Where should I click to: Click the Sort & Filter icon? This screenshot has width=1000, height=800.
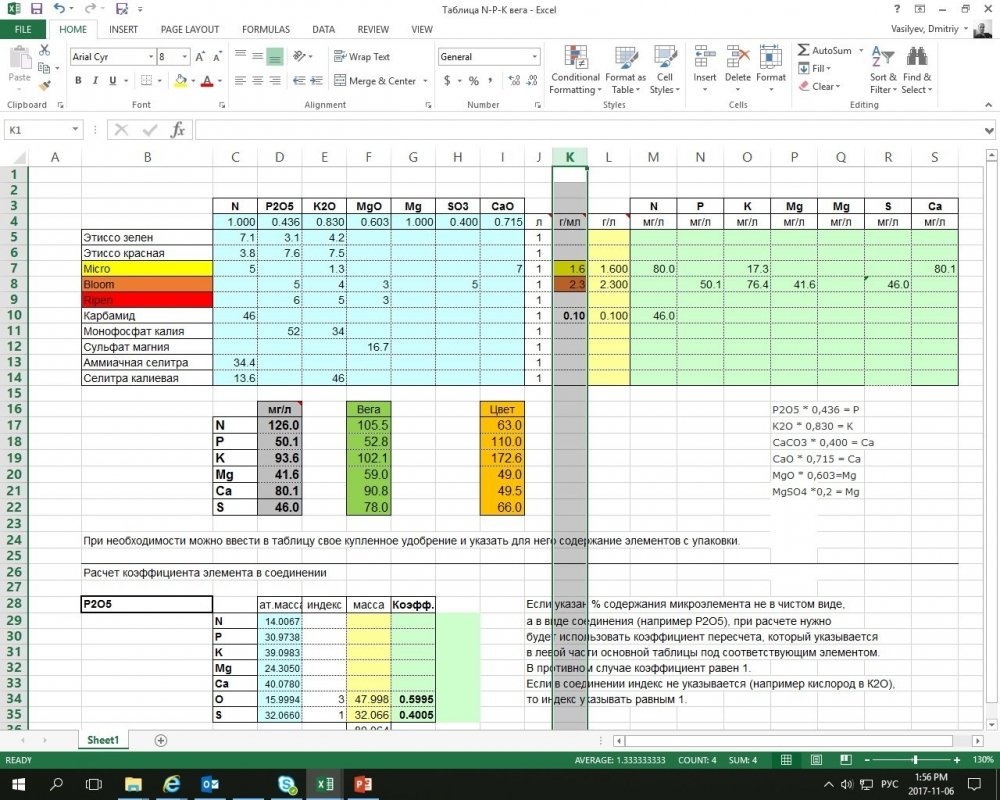click(x=883, y=56)
